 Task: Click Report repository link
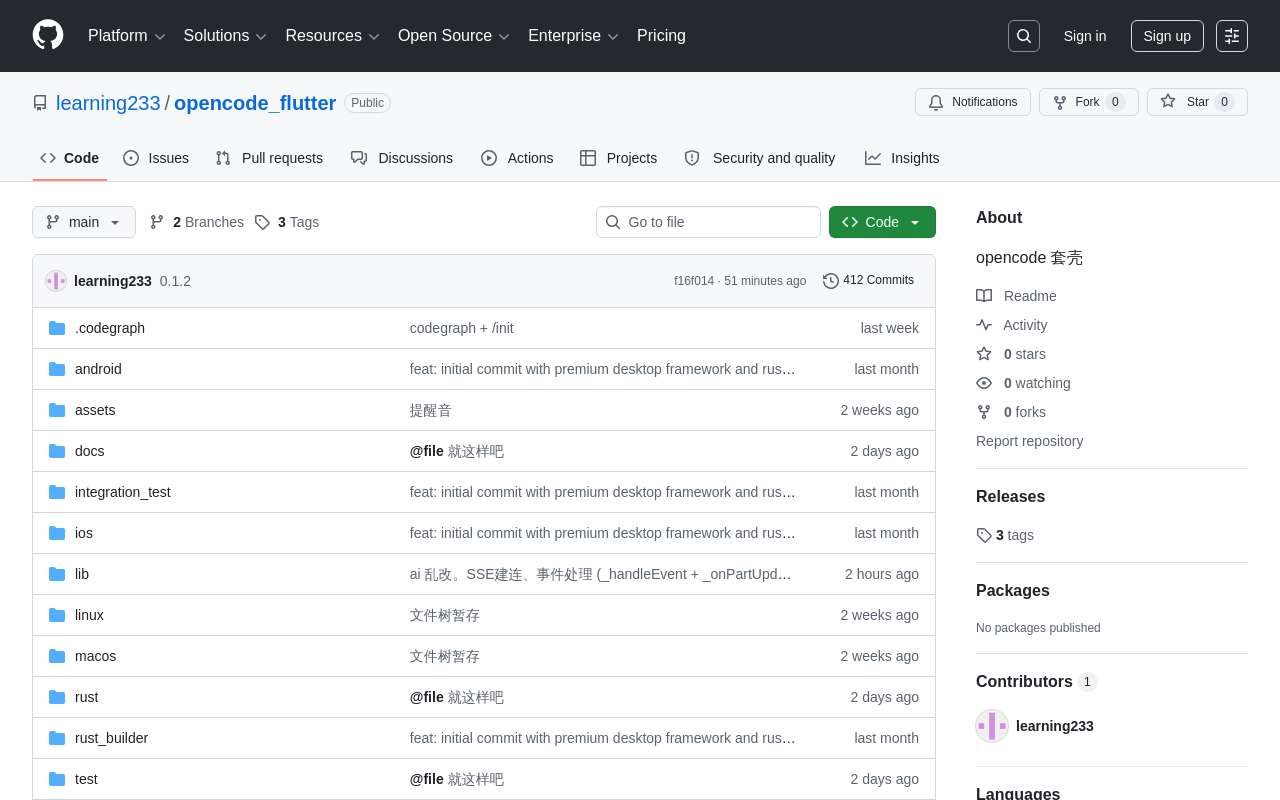click(1030, 441)
